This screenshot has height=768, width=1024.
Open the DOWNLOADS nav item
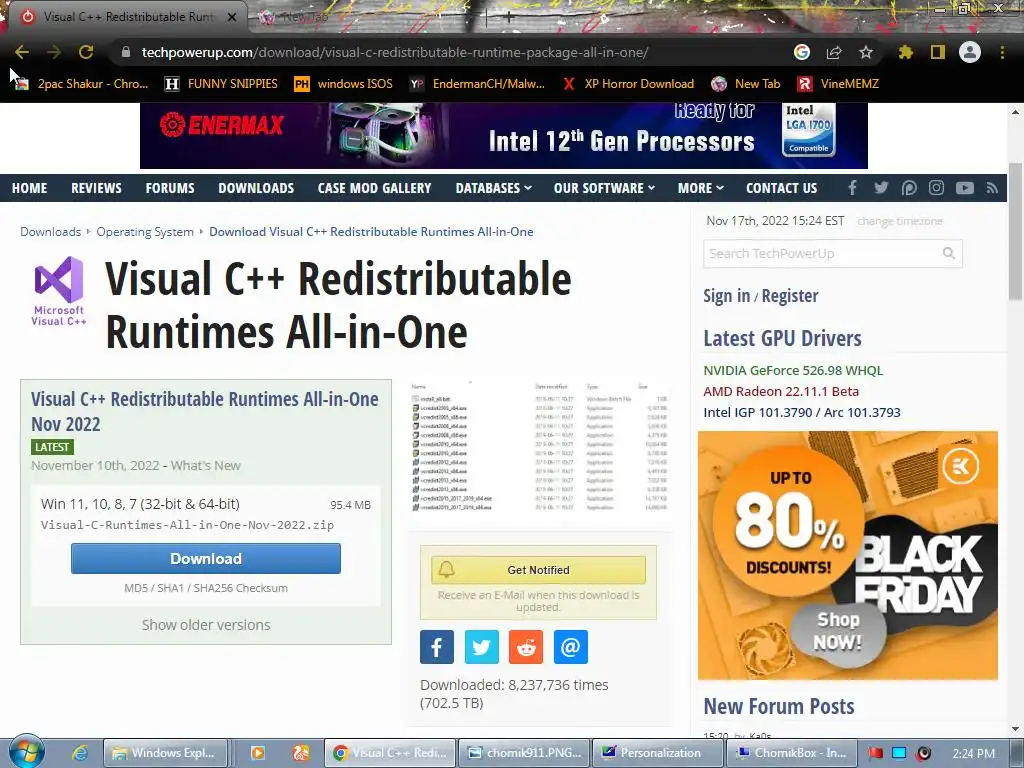(x=256, y=188)
